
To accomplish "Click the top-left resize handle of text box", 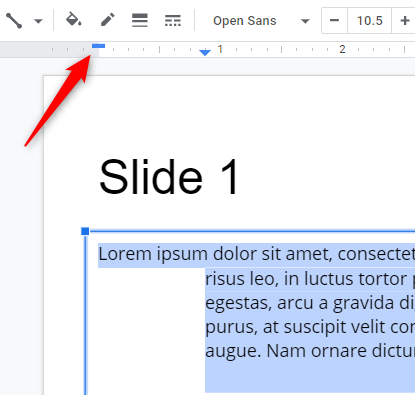I will click(x=85, y=231).
